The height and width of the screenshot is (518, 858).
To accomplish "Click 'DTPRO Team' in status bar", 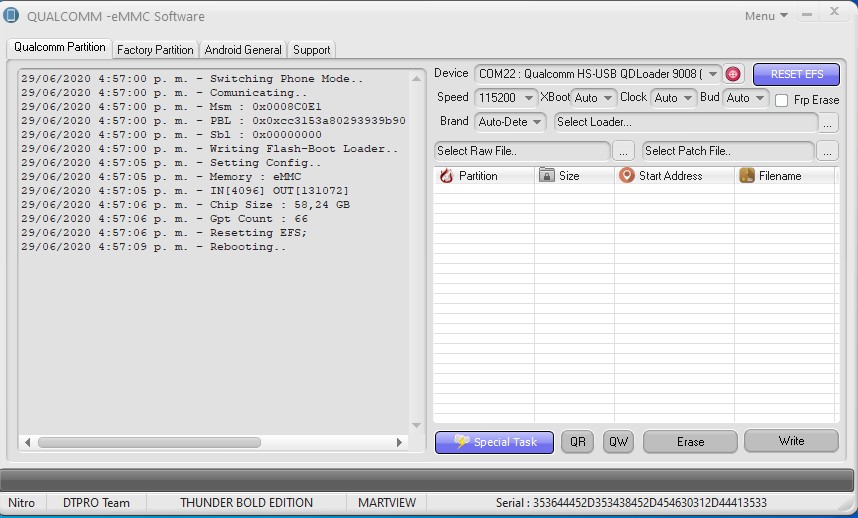I will click(96, 503).
